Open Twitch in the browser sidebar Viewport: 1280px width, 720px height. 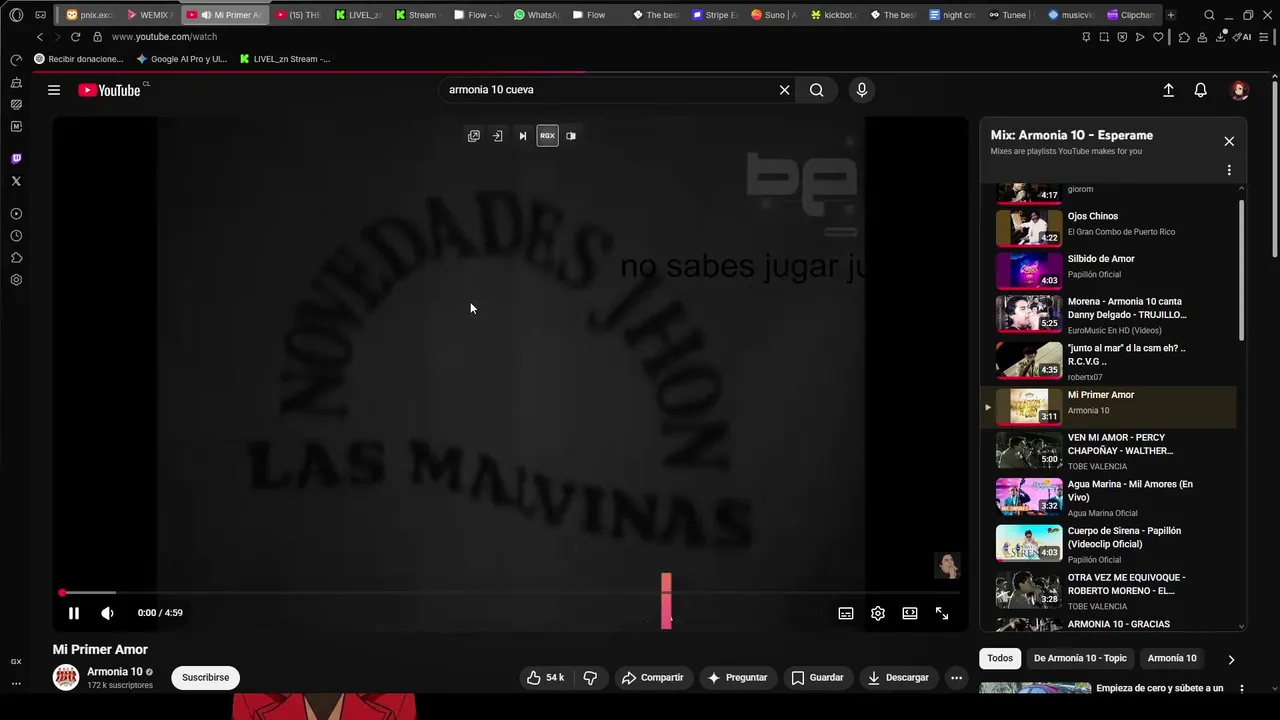click(x=16, y=159)
